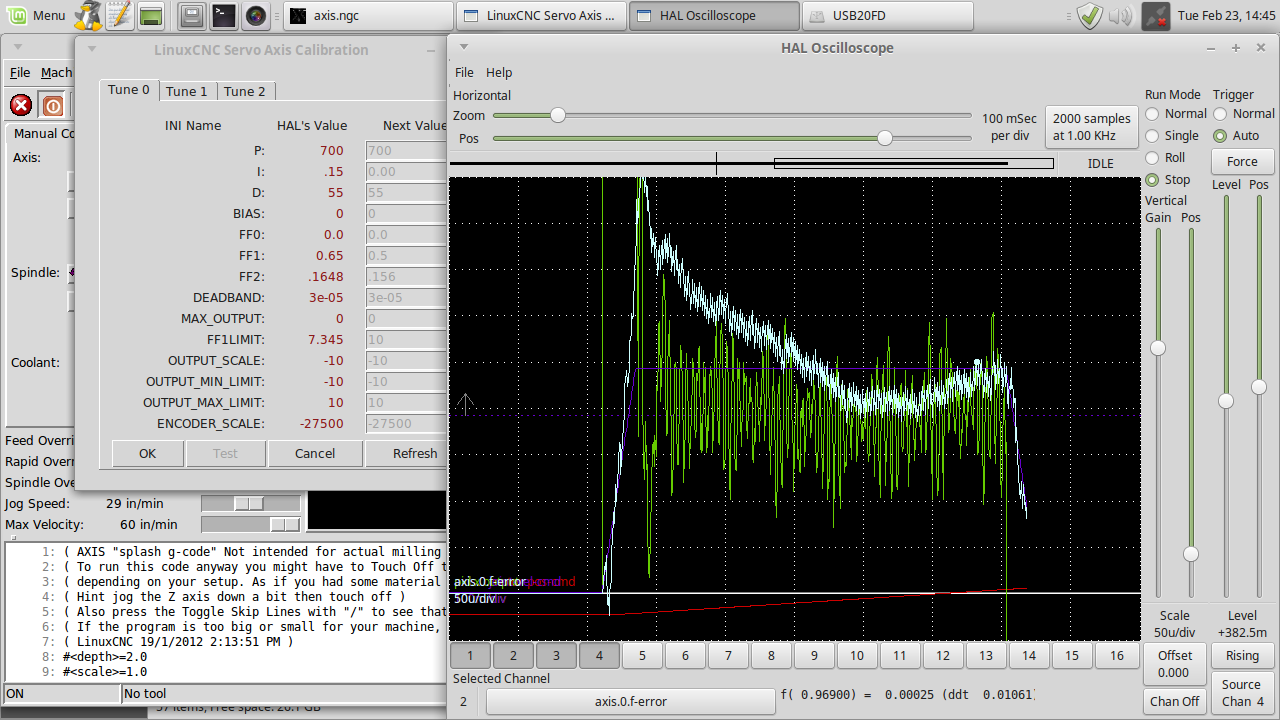The height and width of the screenshot is (720, 1280).
Task: Select Run Mode Normal radio button
Action: (1153, 114)
